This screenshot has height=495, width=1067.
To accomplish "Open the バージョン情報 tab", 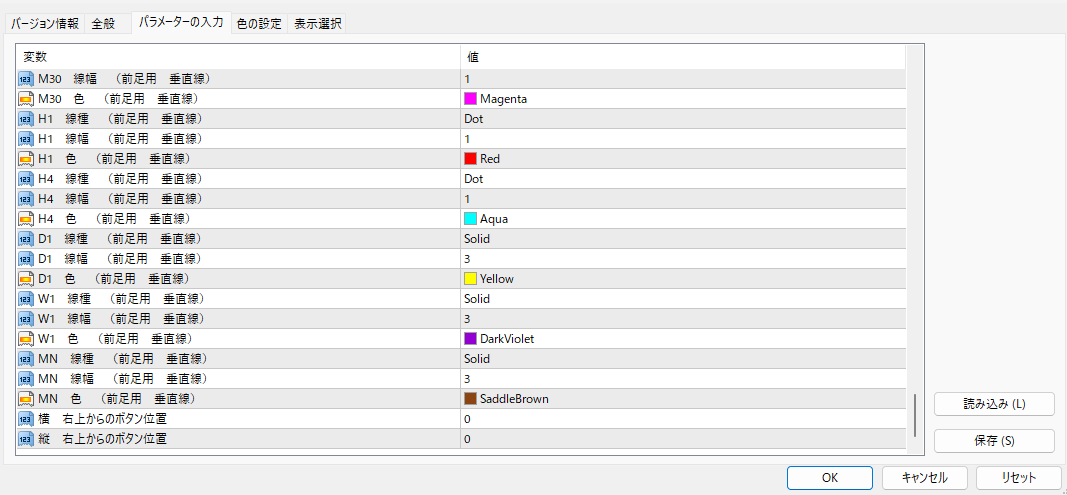I will pos(45,23).
